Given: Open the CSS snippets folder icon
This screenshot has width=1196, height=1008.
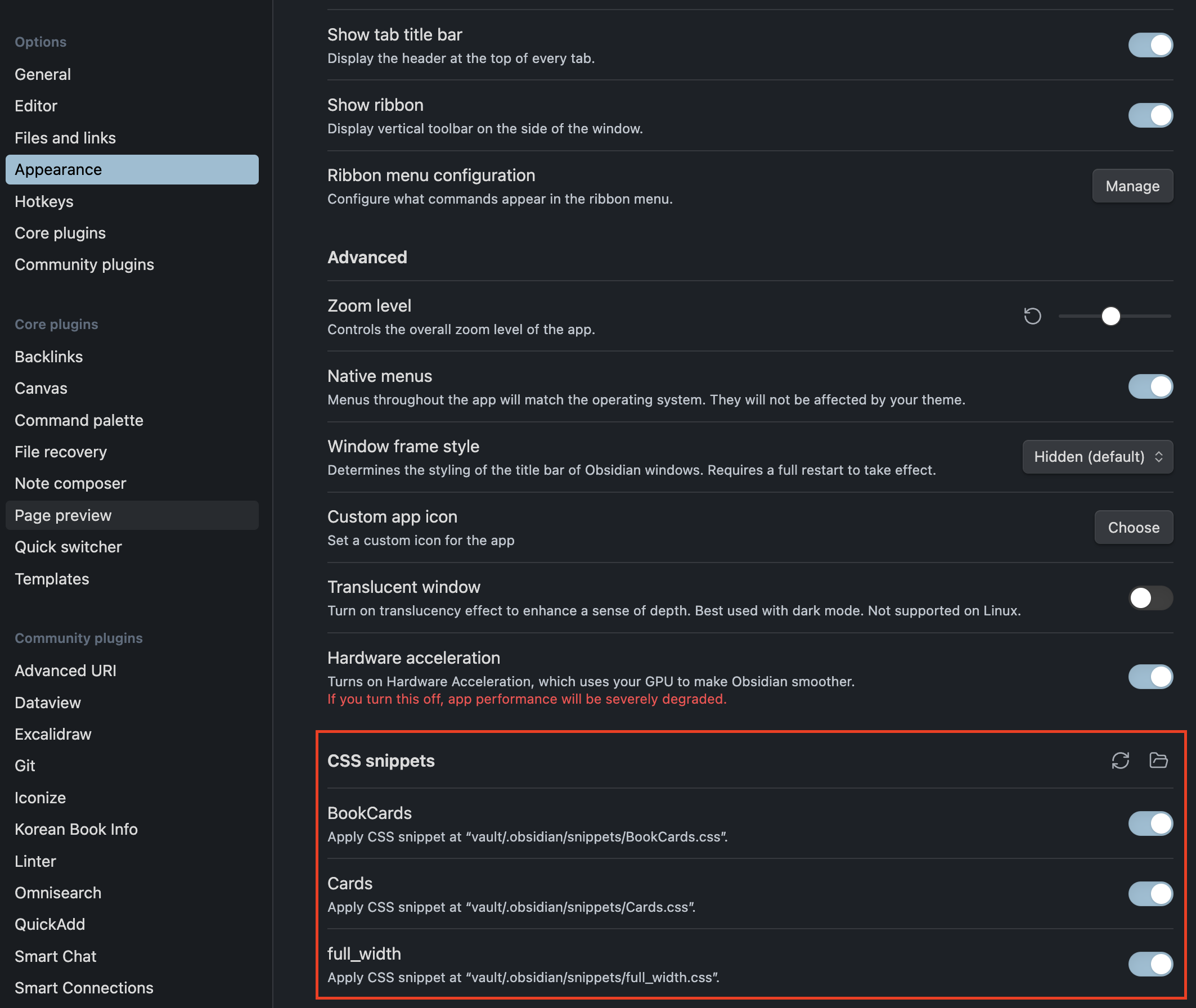Looking at the screenshot, I should pyautogui.click(x=1158, y=760).
